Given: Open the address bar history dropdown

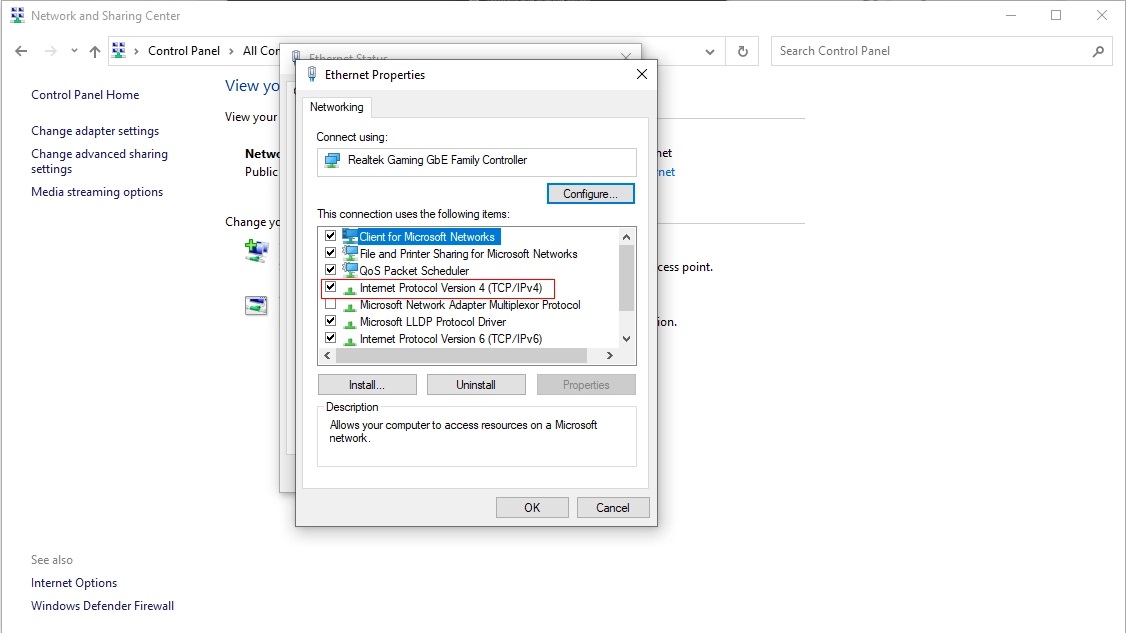Looking at the screenshot, I should click(710, 51).
